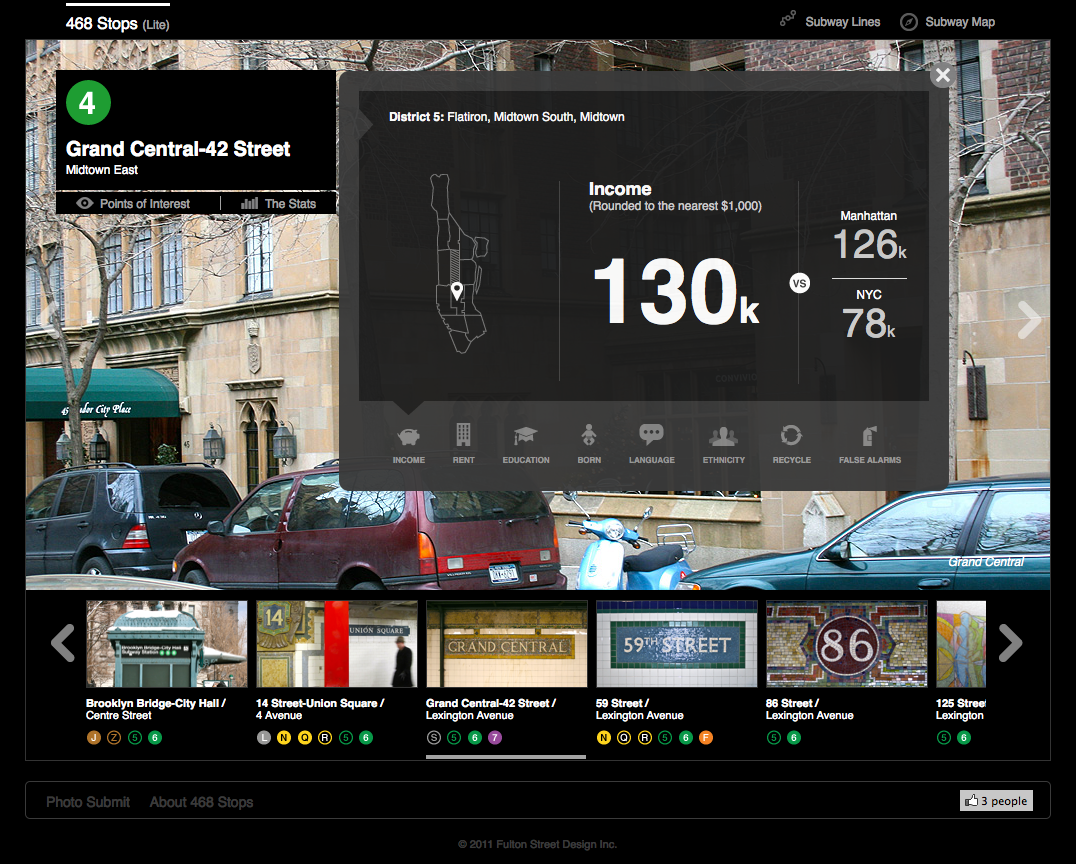Select 86 Street station thumbnail
The height and width of the screenshot is (864, 1076).
click(847, 644)
